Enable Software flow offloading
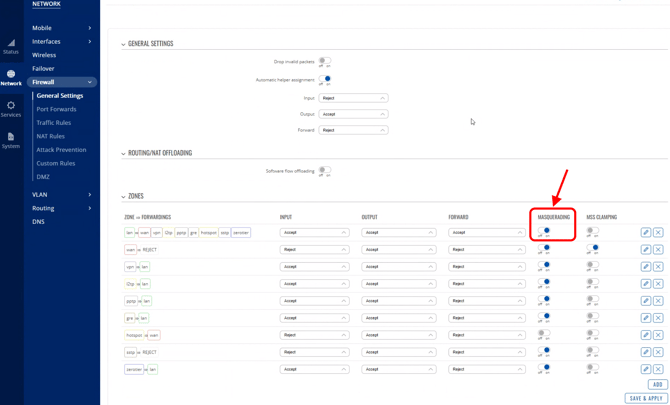Viewport: 670px width, 405px height. [x=324, y=171]
